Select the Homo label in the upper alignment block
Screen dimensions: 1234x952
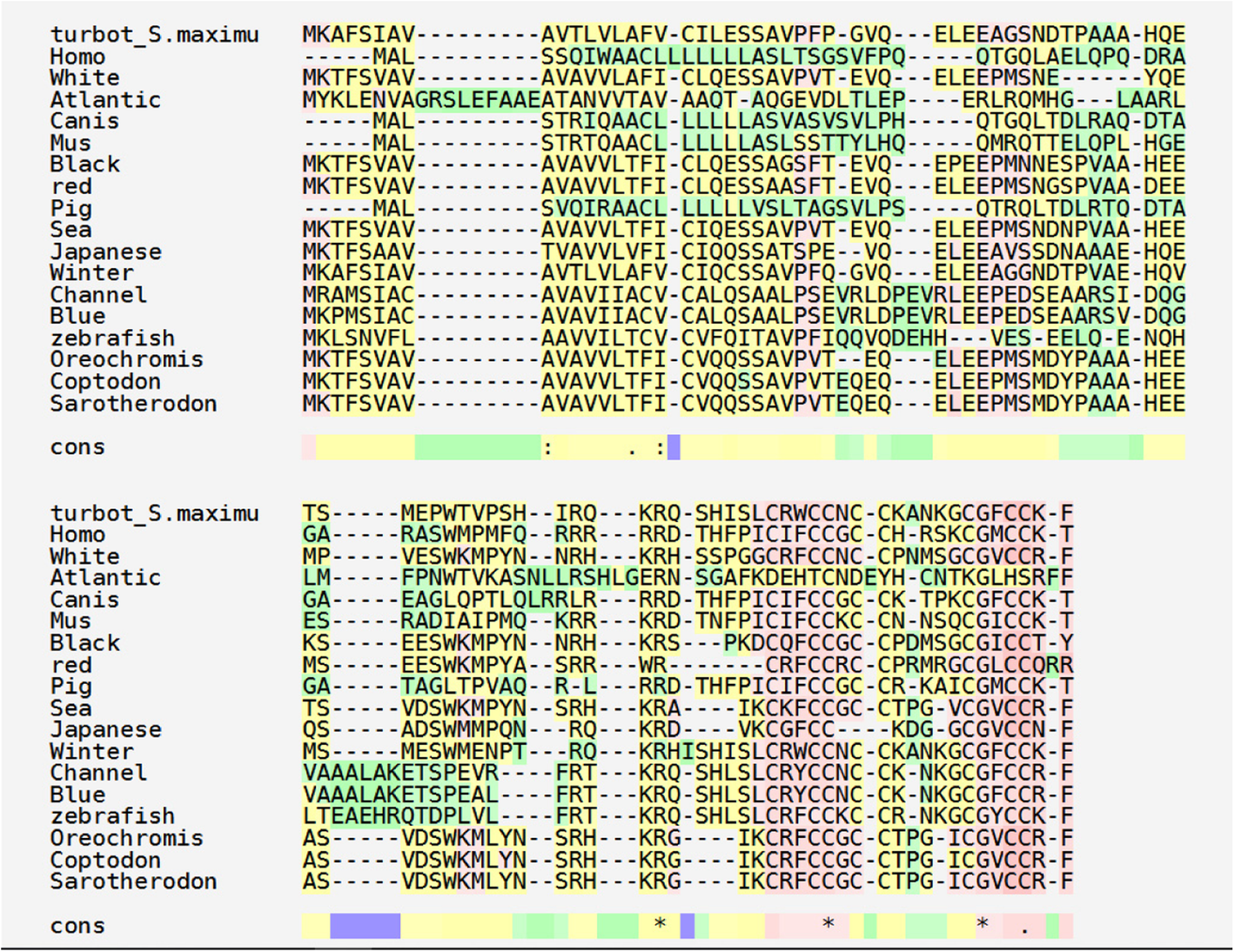coord(77,57)
